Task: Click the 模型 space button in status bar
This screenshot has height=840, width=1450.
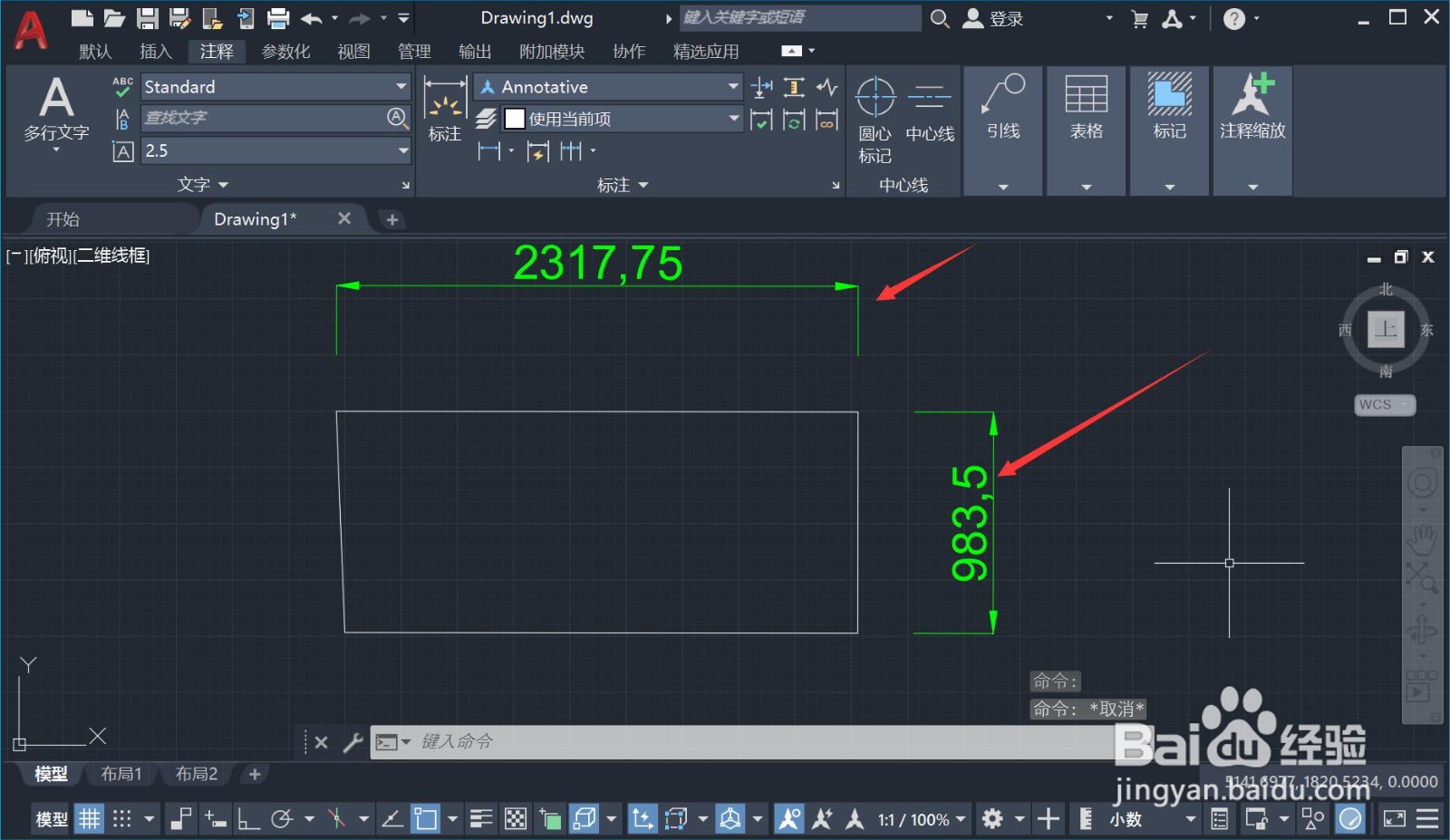Action: [x=52, y=820]
